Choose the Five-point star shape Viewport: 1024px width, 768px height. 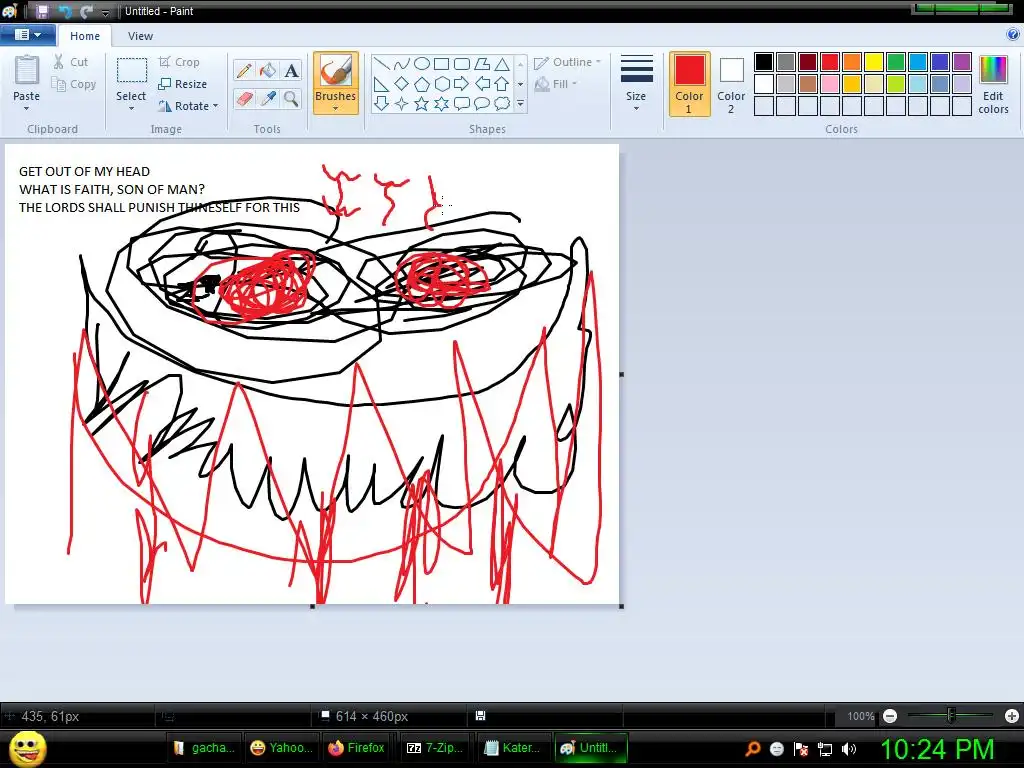(422, 103)
